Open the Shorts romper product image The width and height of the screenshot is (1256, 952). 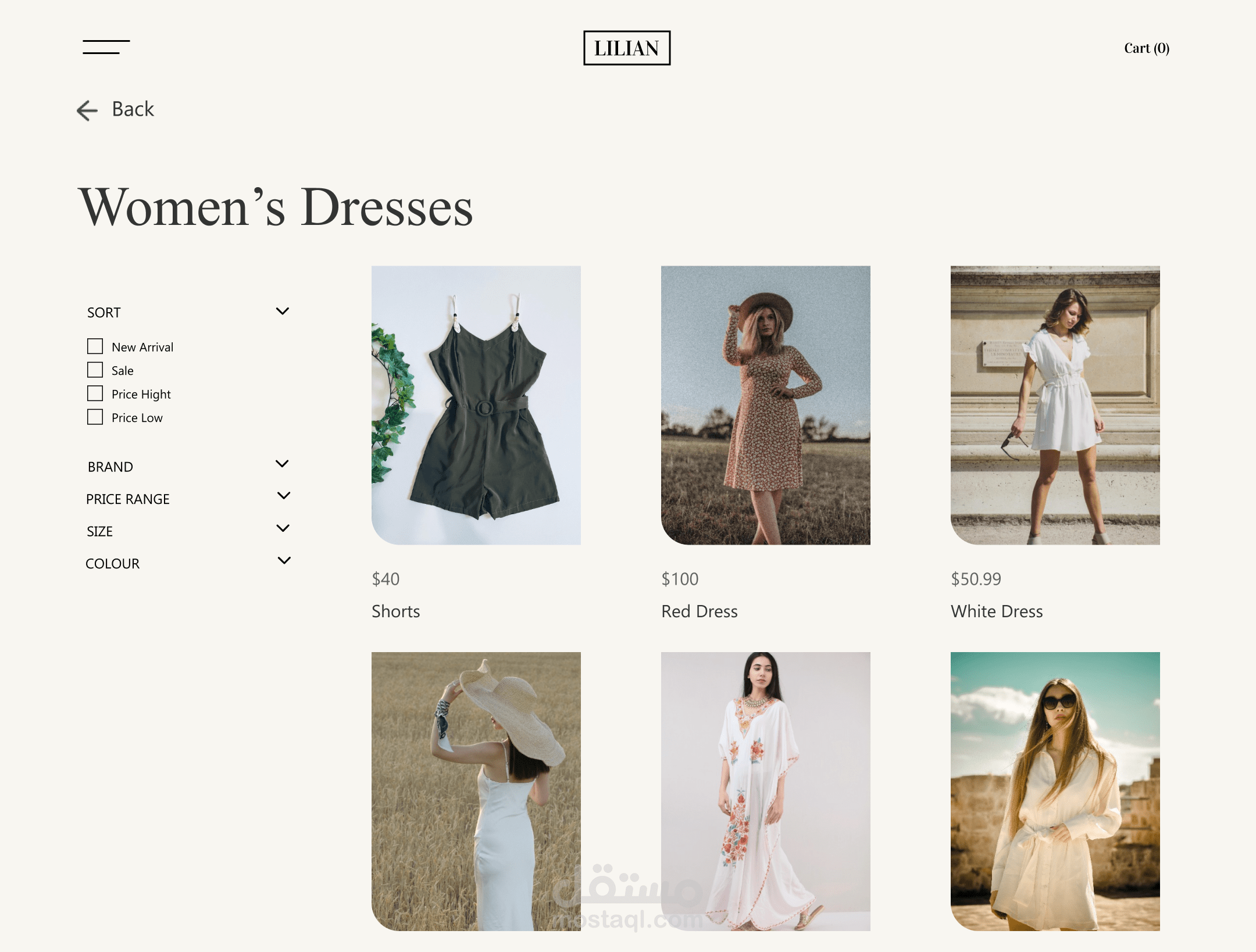point(476,405)
